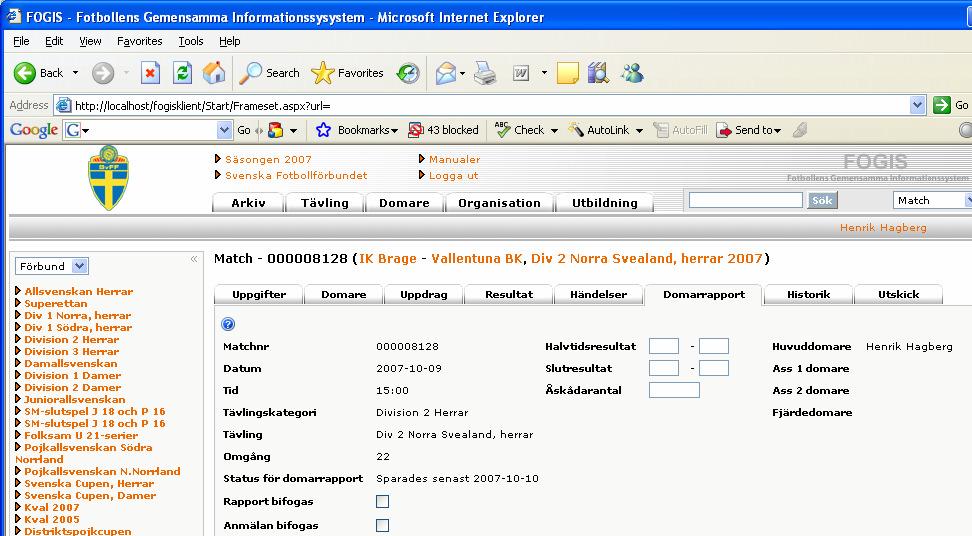Screen dimensions: 972x536
Task: Click the Logga ut link
Action: point(453,175)
